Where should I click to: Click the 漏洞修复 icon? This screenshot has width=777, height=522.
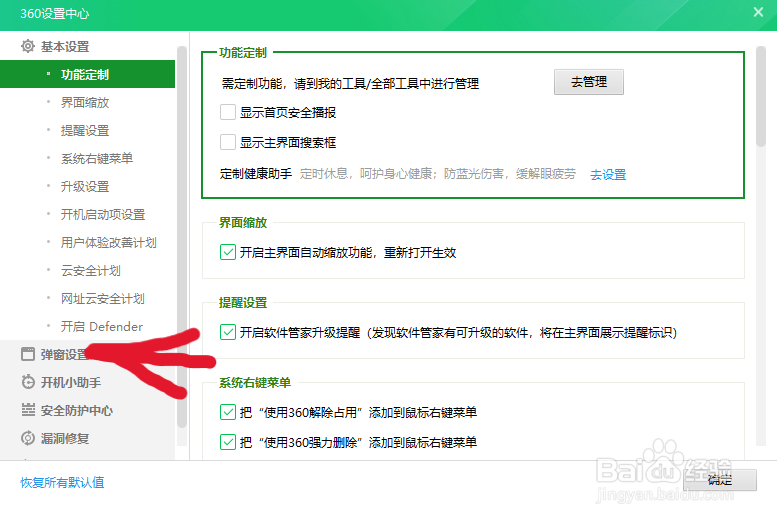click(x=28, y=438)
